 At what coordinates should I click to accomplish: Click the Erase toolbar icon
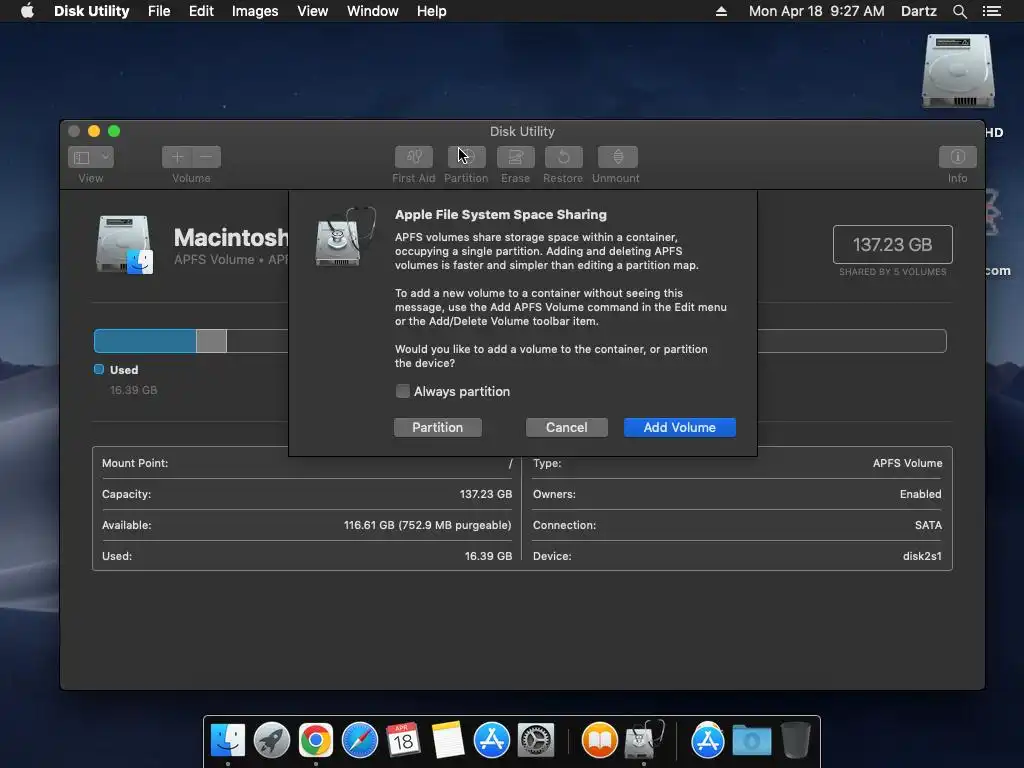click(515, 157)
